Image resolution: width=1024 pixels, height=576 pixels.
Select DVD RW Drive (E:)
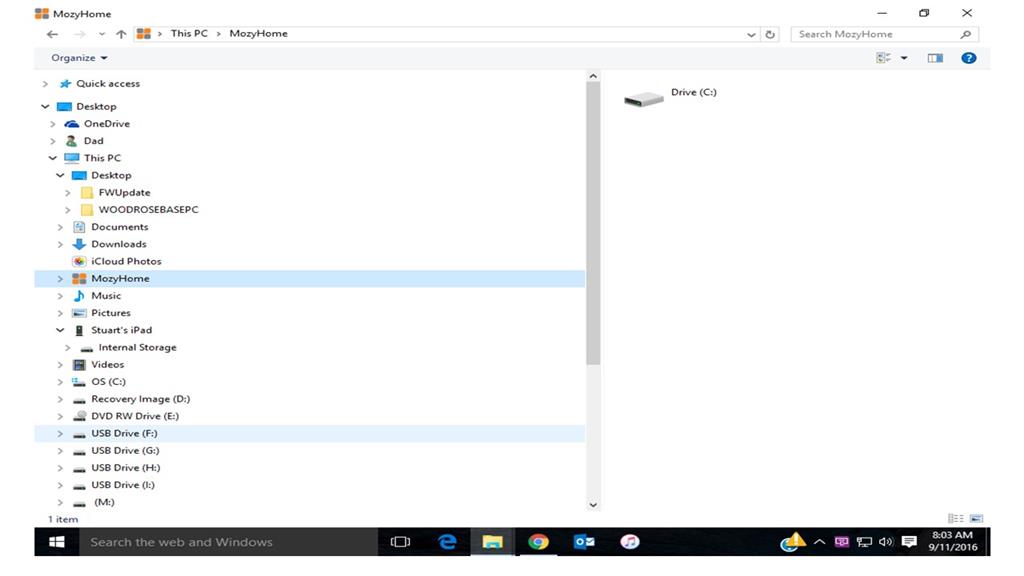click(x=135, y=416)
